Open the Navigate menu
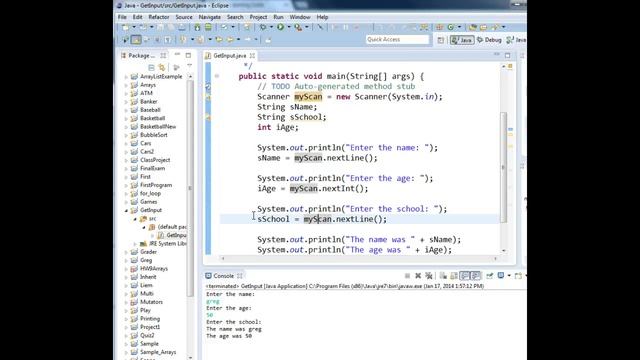This screenshot has width=640, height=360. coord(209,17)
